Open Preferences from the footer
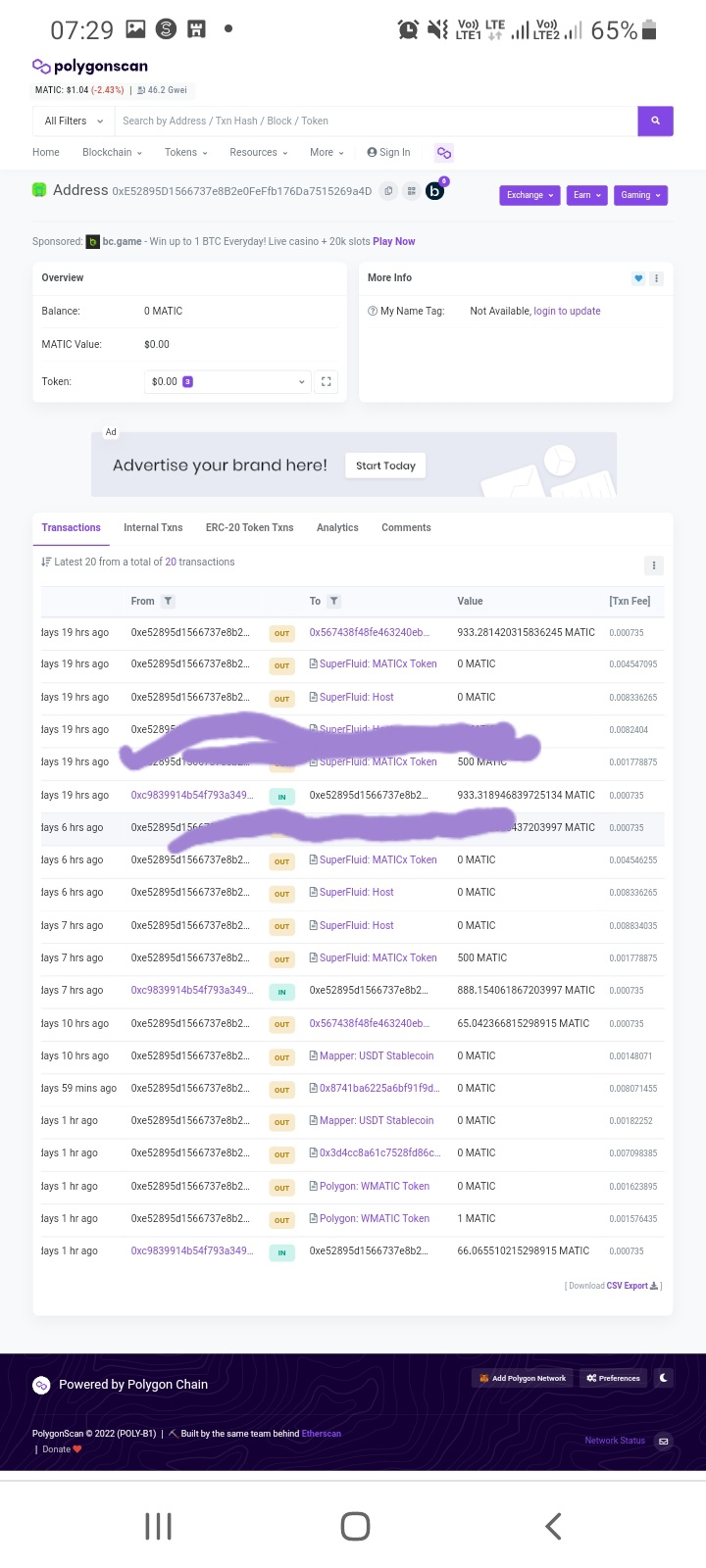Screen dimensions: 706x1568 pos(613,1378)
